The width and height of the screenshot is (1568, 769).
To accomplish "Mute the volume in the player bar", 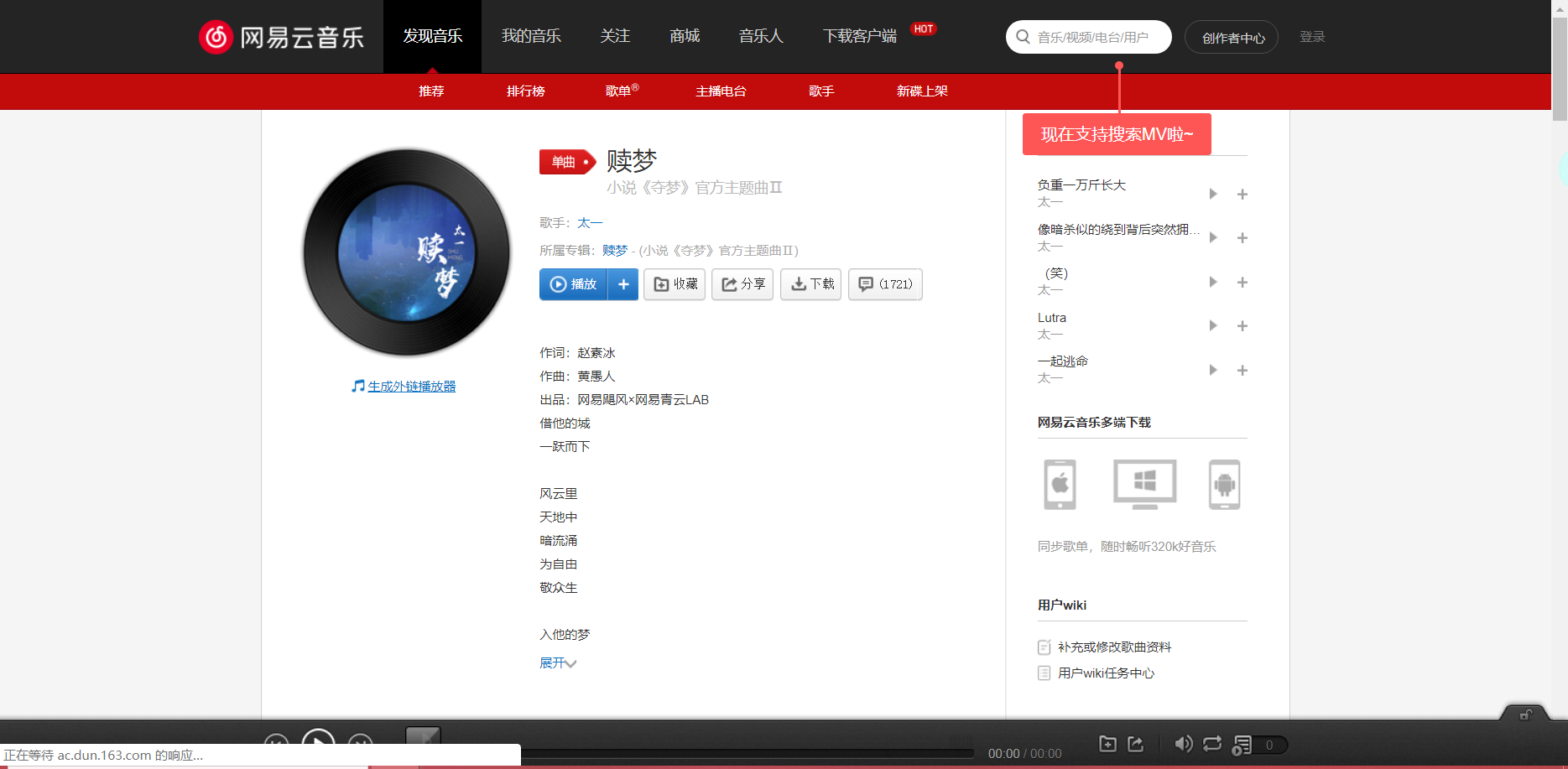I will pyautogui.click(x=1184, y=744).
